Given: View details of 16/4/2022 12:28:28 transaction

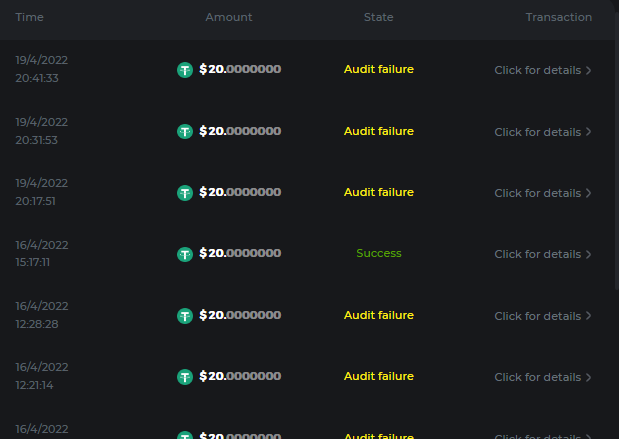Looking at the screenshot, I should (537, 316).
